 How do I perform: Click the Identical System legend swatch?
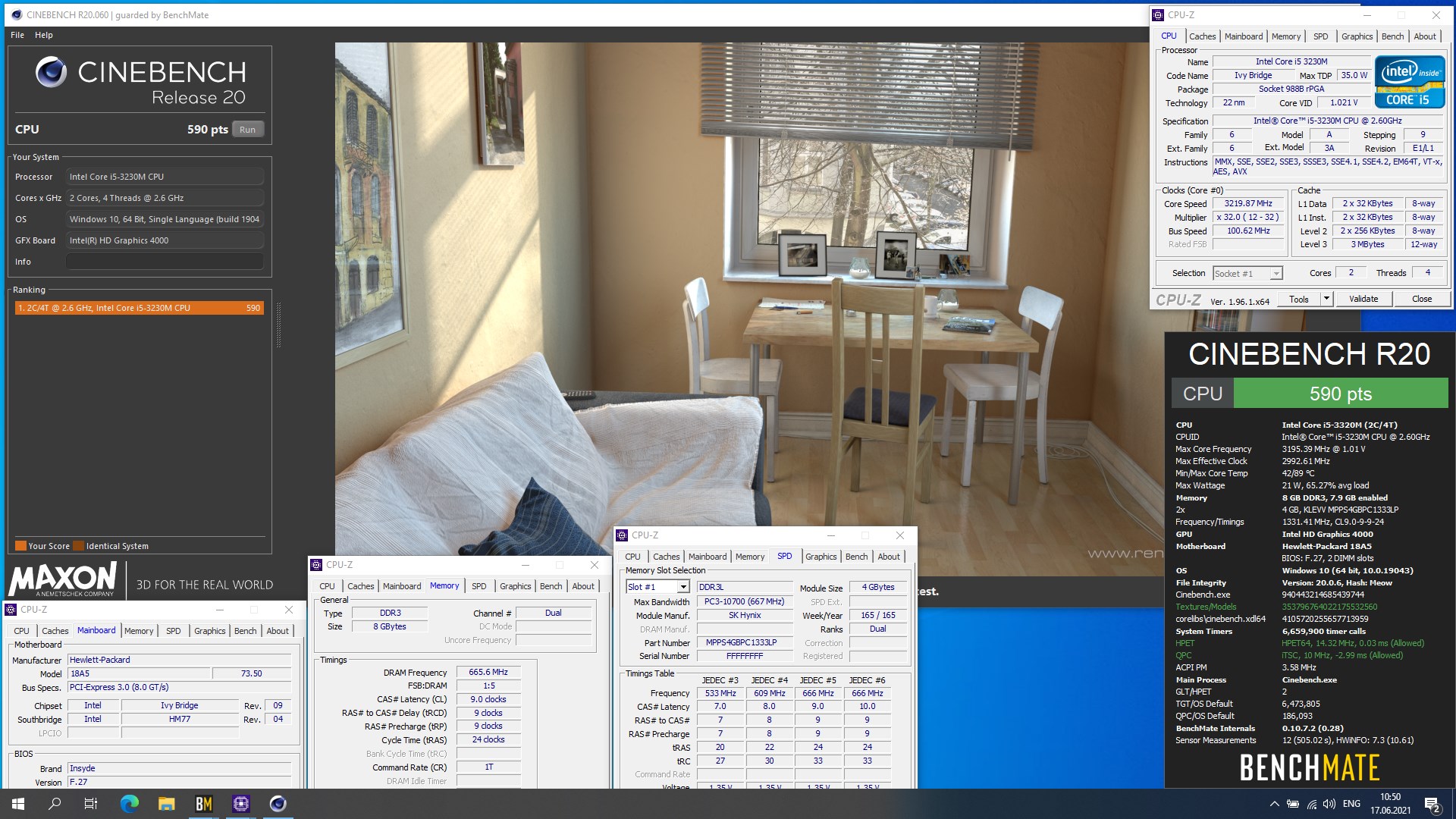point(78,546)
